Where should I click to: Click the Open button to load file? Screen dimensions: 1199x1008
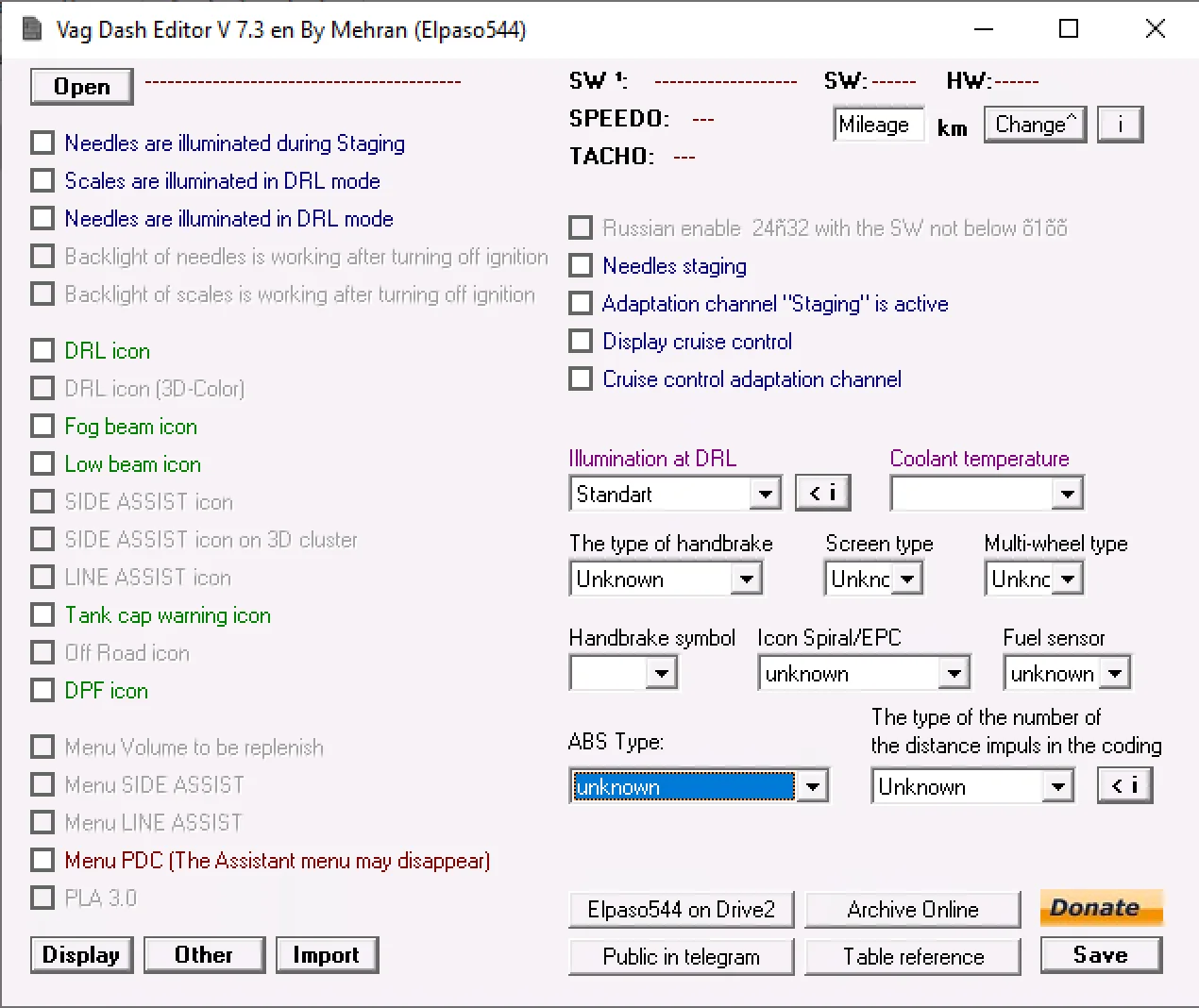[81, 87]
